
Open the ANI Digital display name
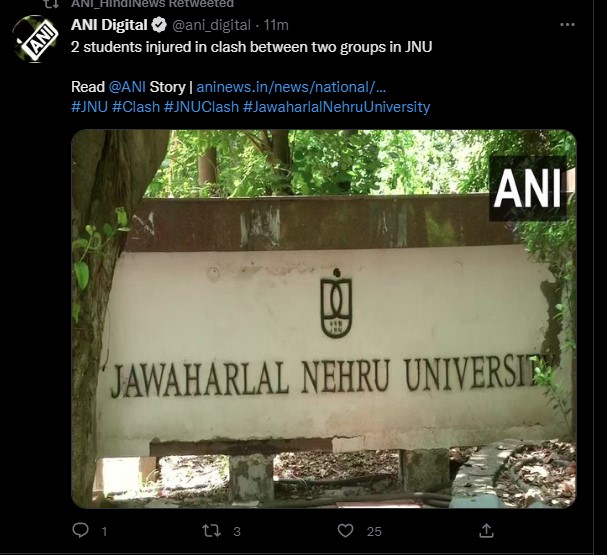109,25
